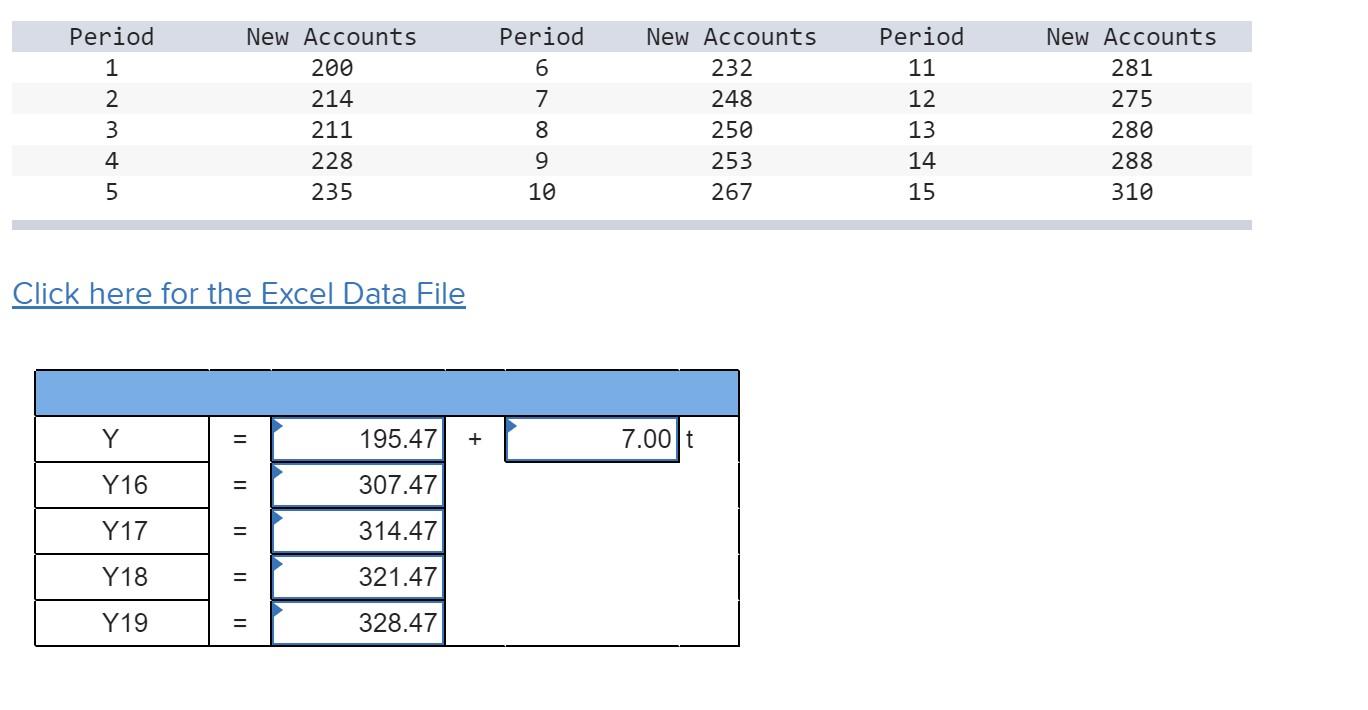Click the value 310 for period 15
Viewport: 1368px width, 710px height.
pos(1132,192)
